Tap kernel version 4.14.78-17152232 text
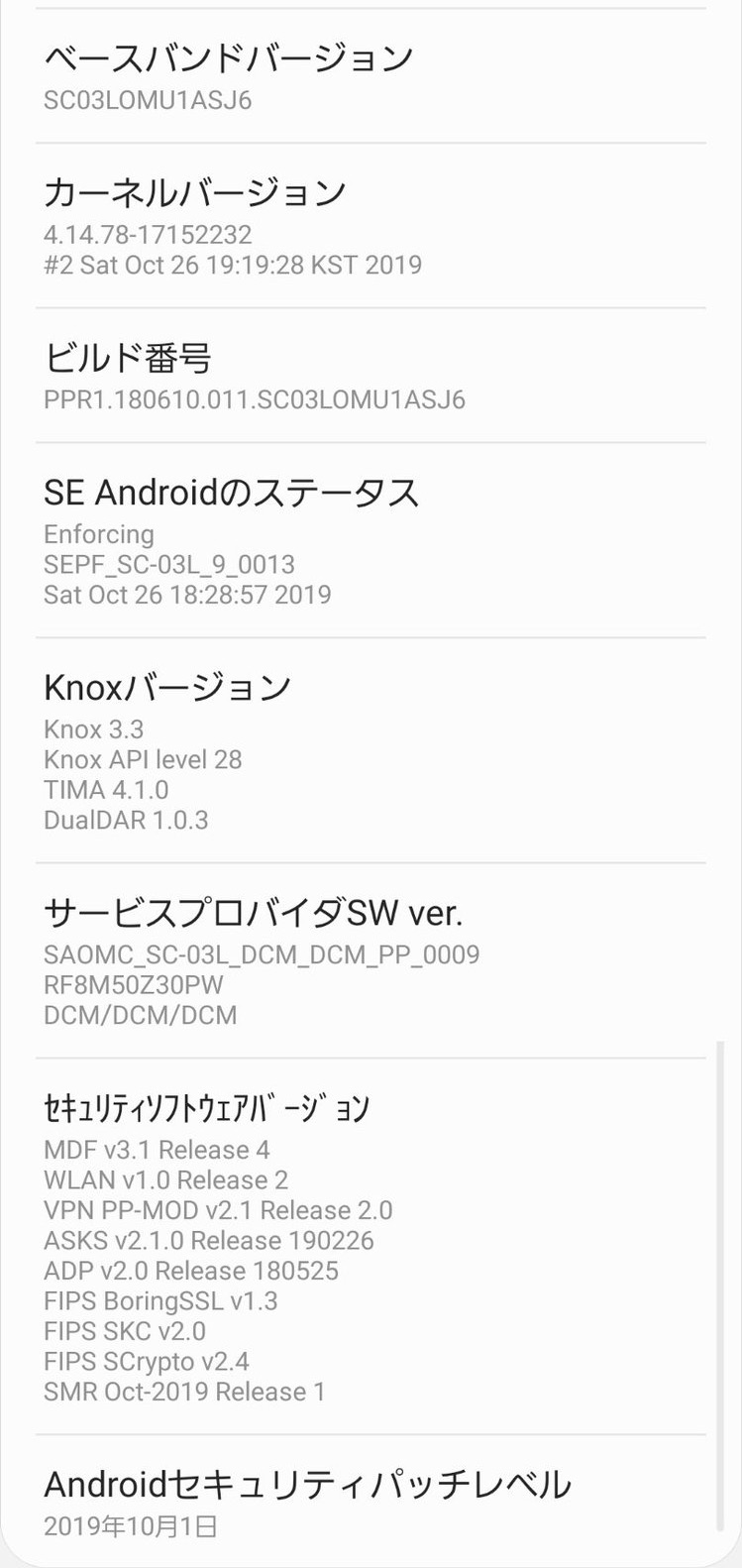The height and width of the screenshot is (1568, 742). click(148, 235)
